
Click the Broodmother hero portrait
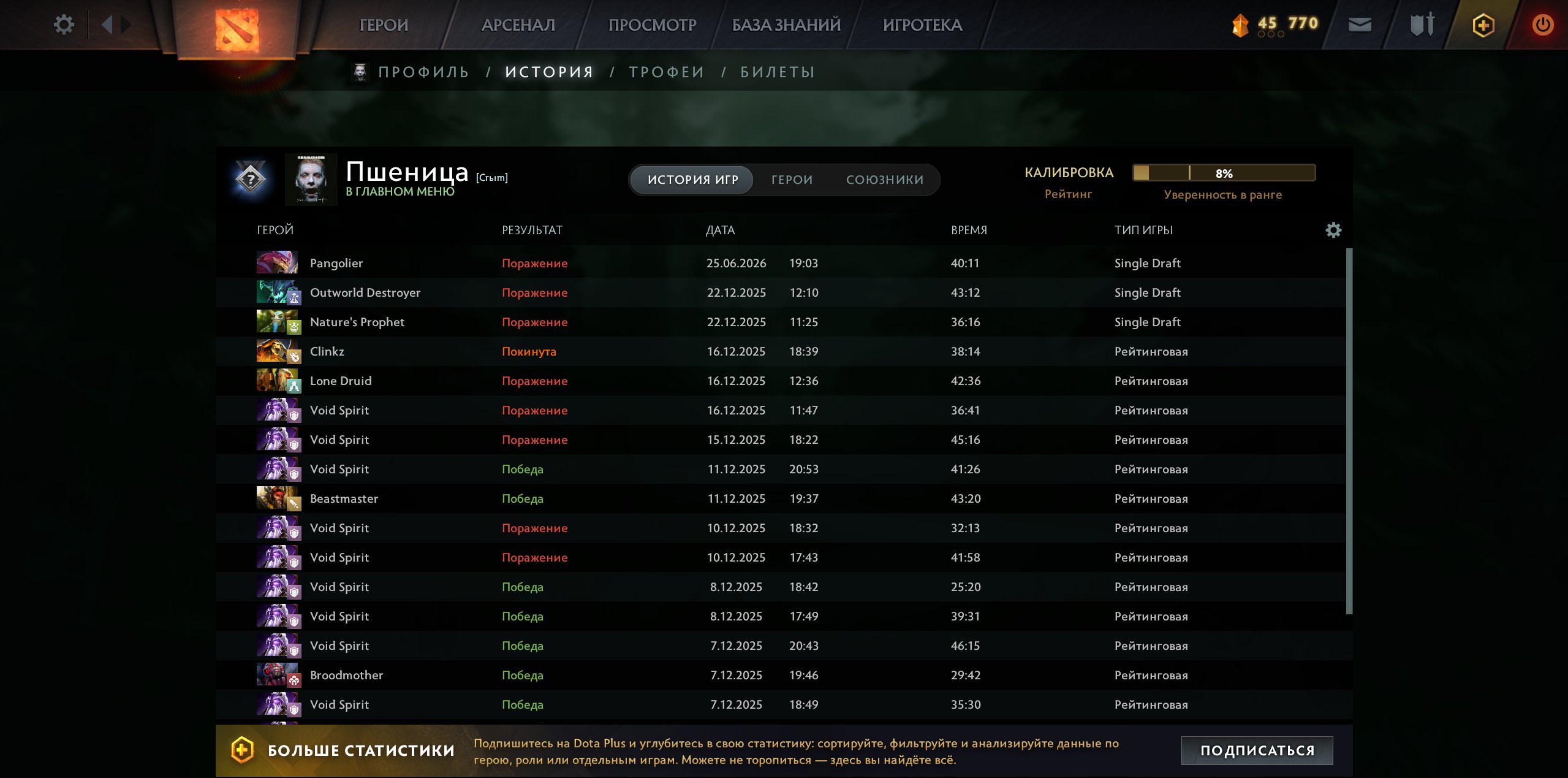click(x=277, y=674)
